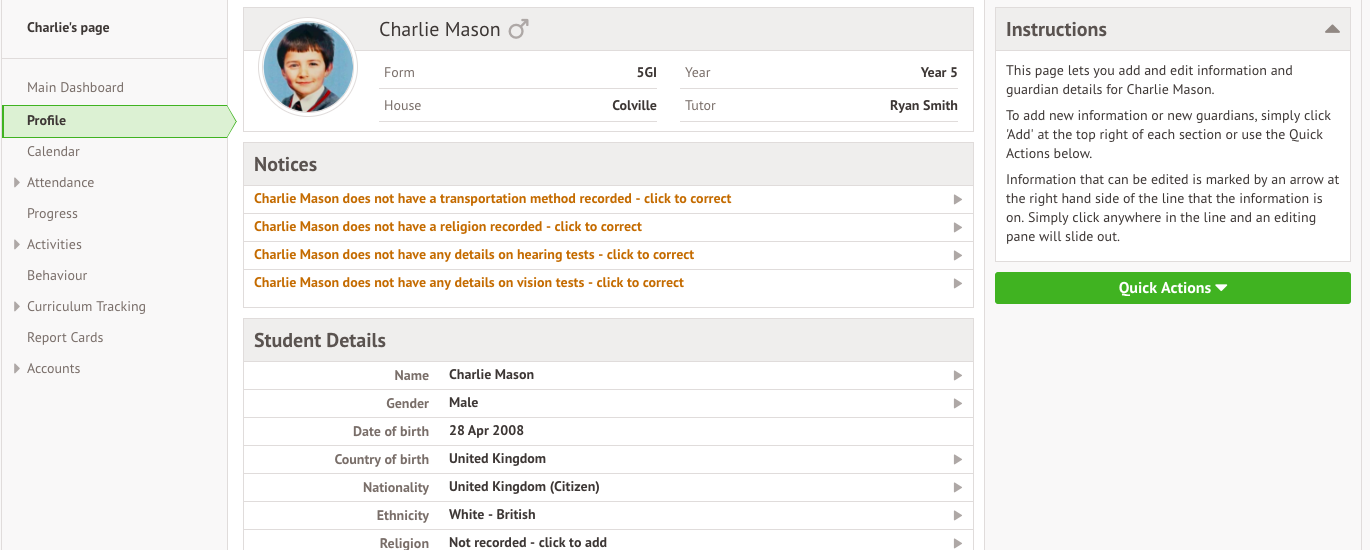Open the Quick Actions dropdown
The height and width of the screenshot is (550, 1370).
click(x=1172, y=288)
